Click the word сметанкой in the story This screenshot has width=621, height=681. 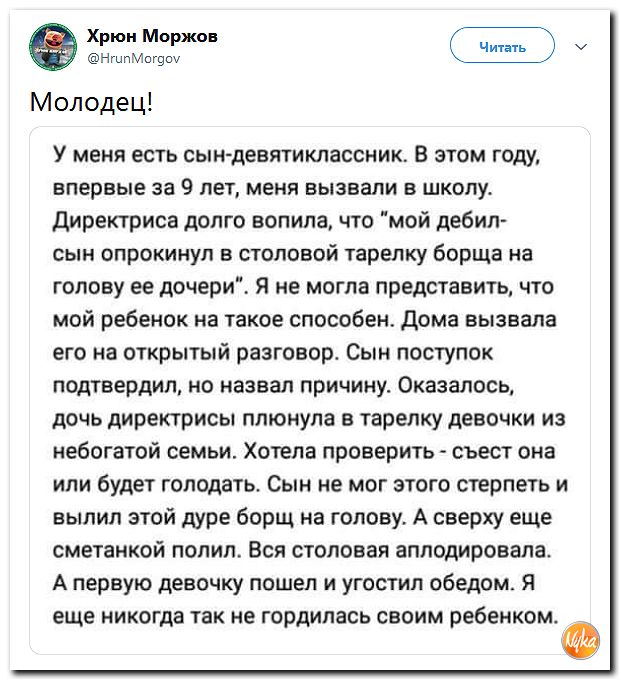106,553
